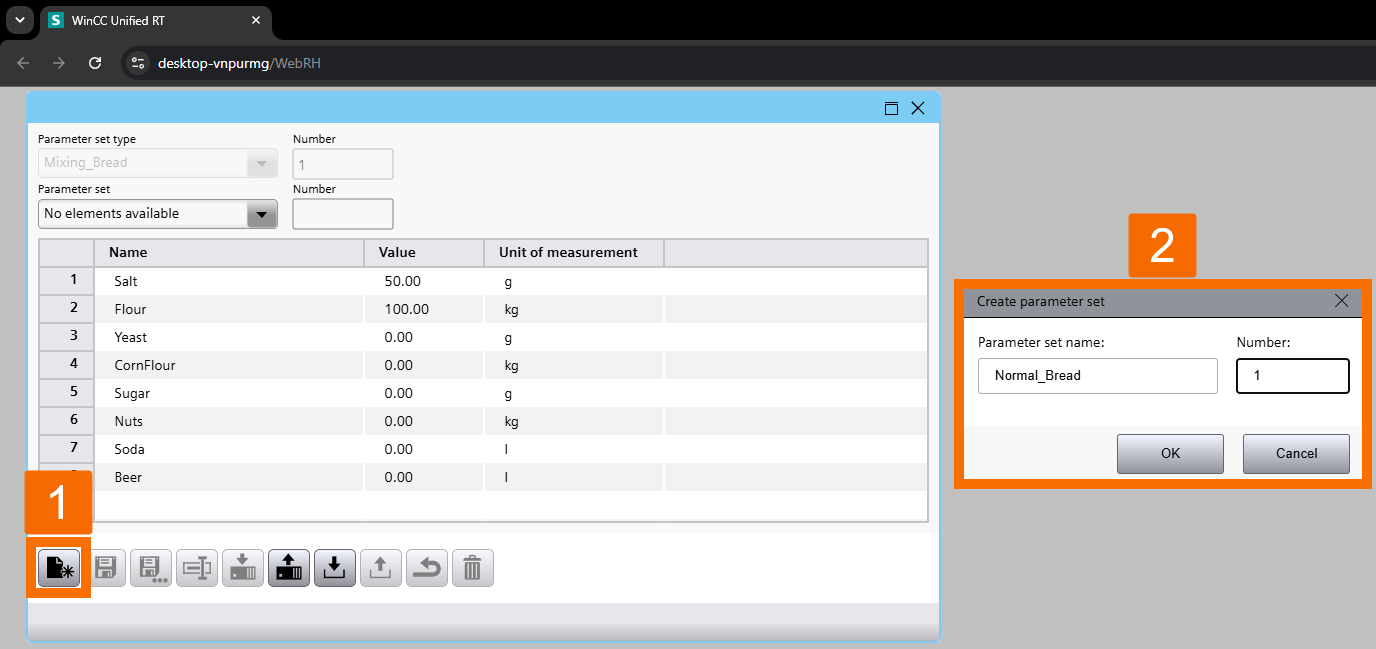The image size is (1376, 649).
Task: Click row number 1 header
Action: (66, 281)
